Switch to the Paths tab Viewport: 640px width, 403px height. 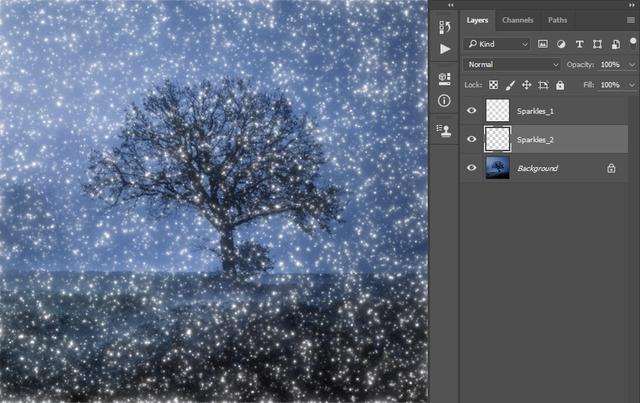point(558,20)
